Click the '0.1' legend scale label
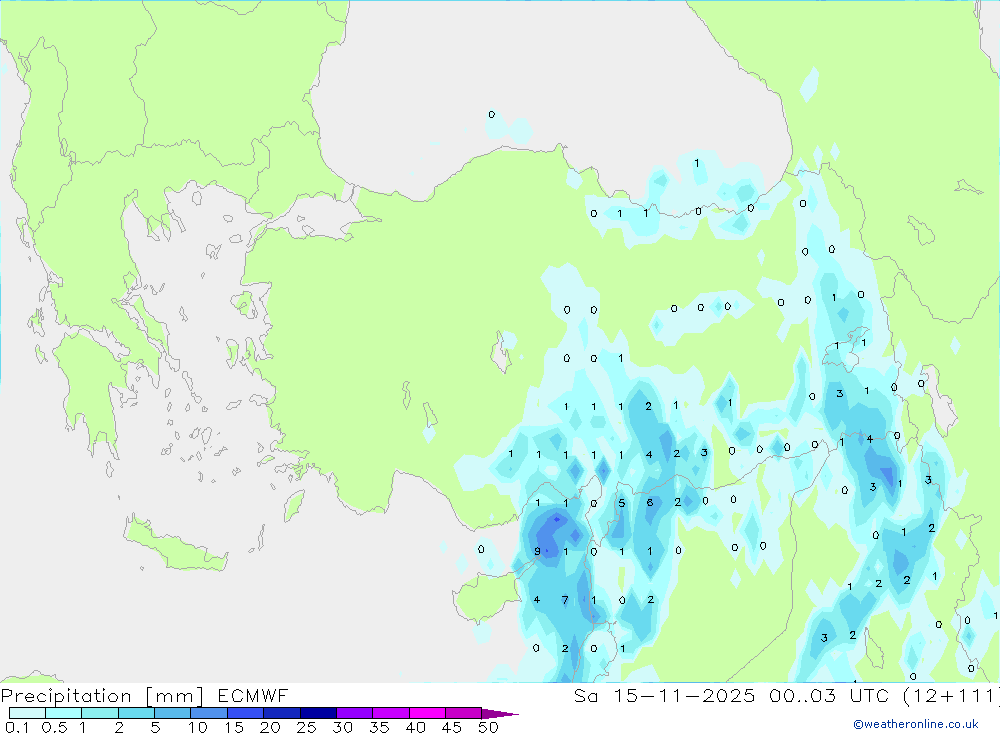This screenshot has width=1000, height=733. click(x=17, y=727)
